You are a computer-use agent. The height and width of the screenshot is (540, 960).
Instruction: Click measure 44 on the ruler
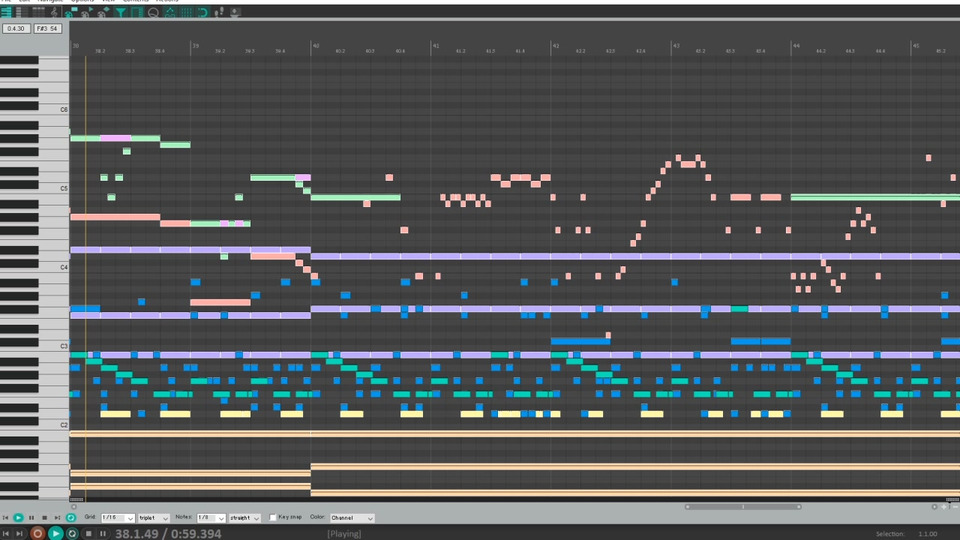(796, 46)
